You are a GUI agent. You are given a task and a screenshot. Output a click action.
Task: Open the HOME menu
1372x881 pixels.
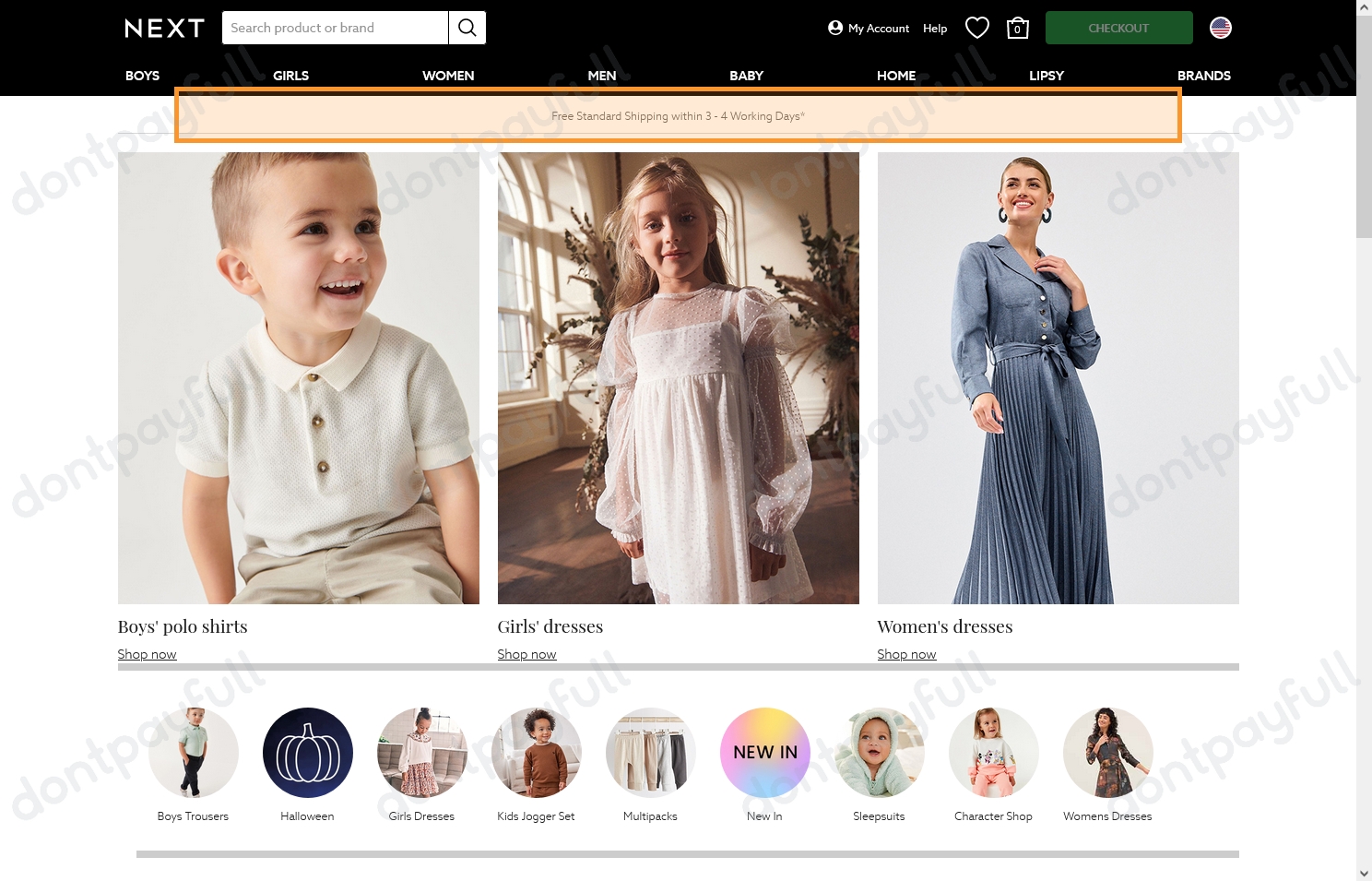896,76
